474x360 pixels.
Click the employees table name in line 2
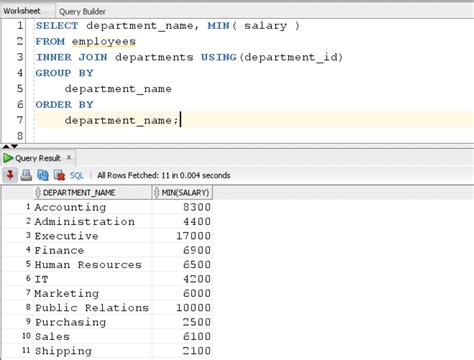(x=104, y=42)
